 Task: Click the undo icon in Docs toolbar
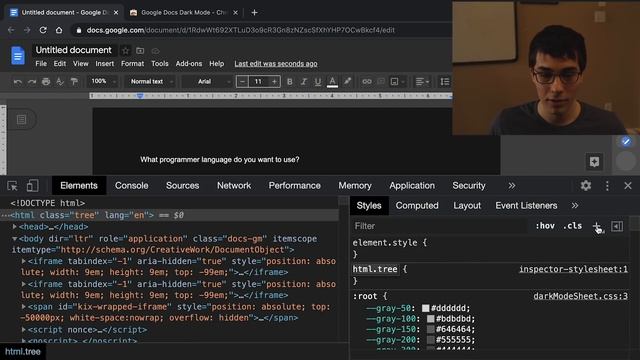18,82
